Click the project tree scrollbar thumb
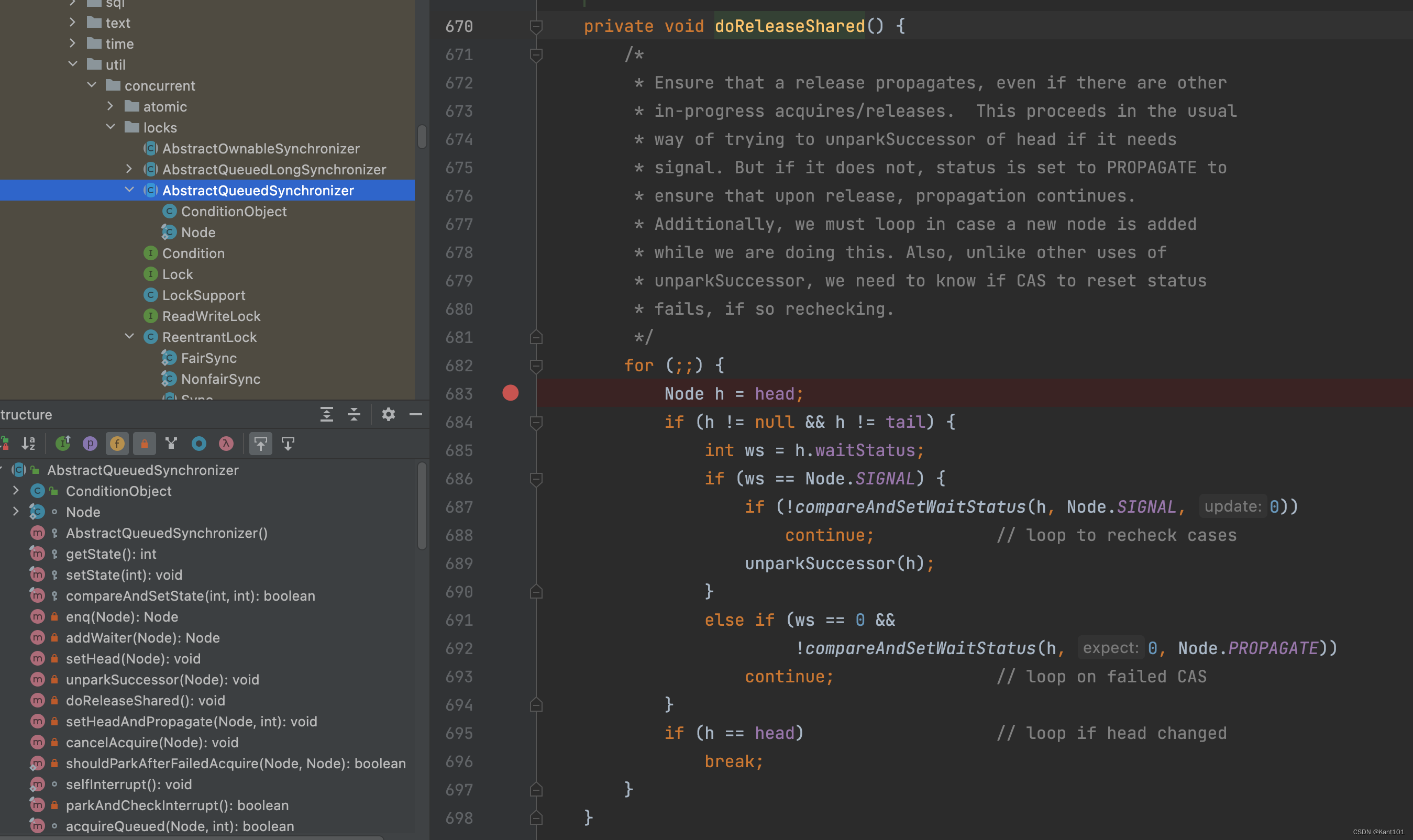This screenshot has width=1413, height=840. click(422, 136)
